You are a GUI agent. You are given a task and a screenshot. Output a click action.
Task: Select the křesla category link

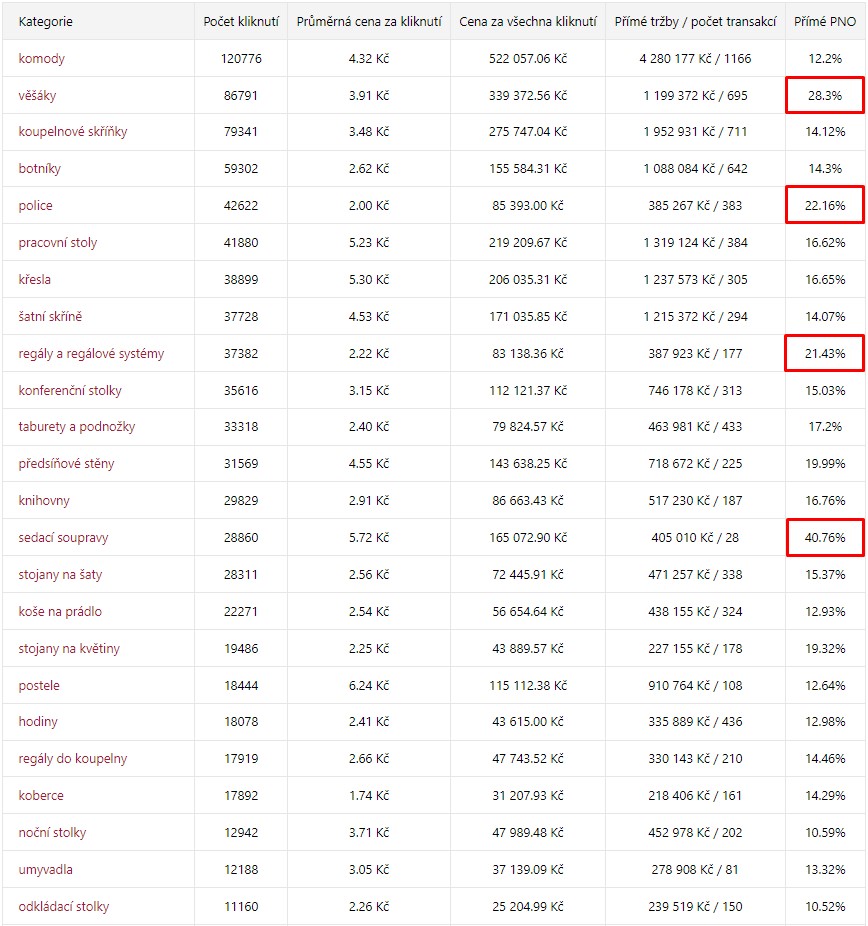coord(34,279)
